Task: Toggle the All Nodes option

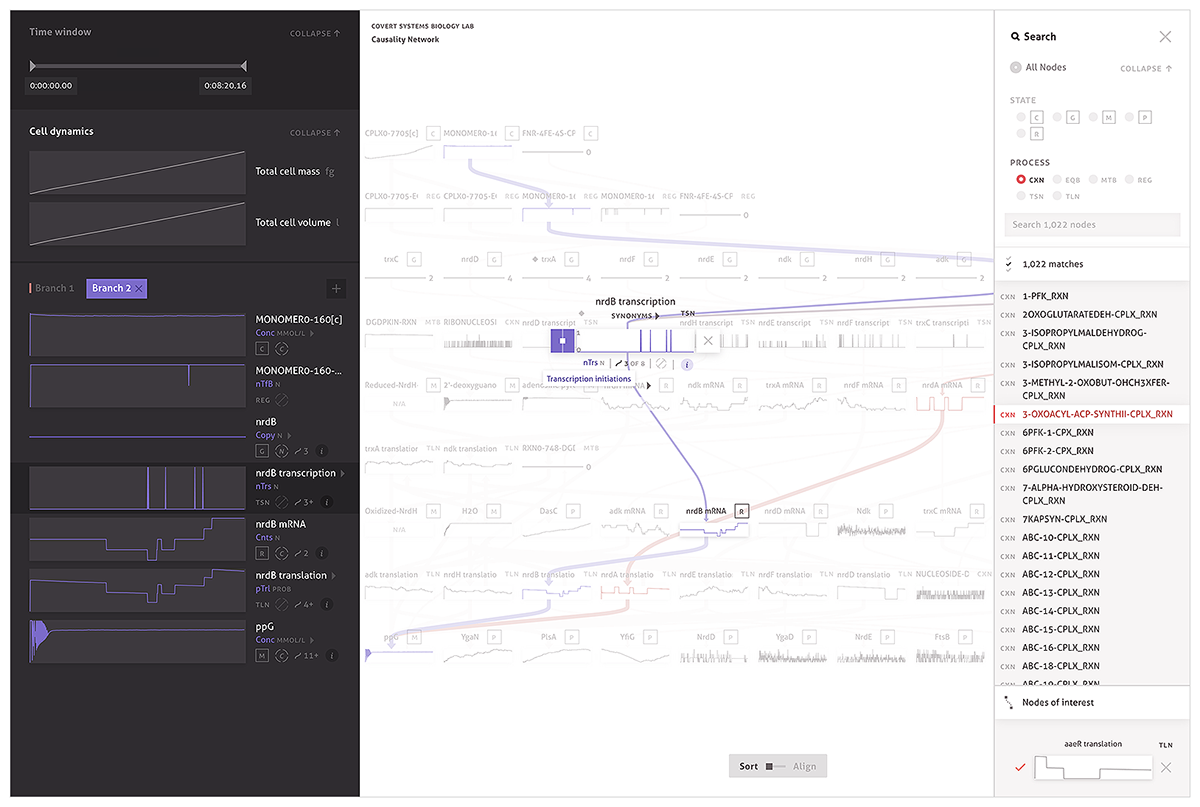Action: point(1016,68)
